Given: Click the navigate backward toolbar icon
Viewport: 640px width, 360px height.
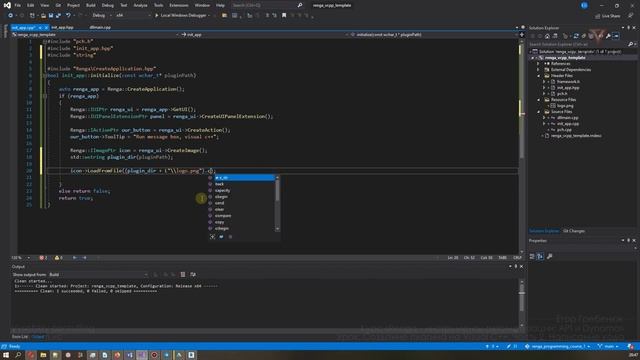Looking at the screenshot, I should tap(10, 16).
